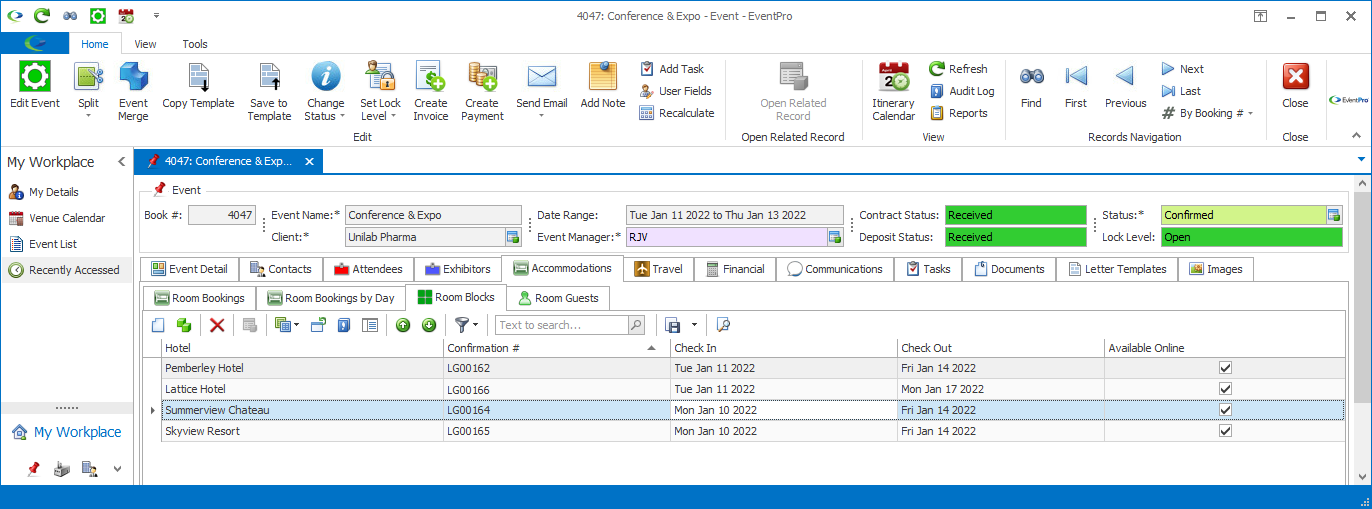The height and width of the screenshot is (509, 1372).
Task: Open the Audit Log
Action: (x=961, y=91)
